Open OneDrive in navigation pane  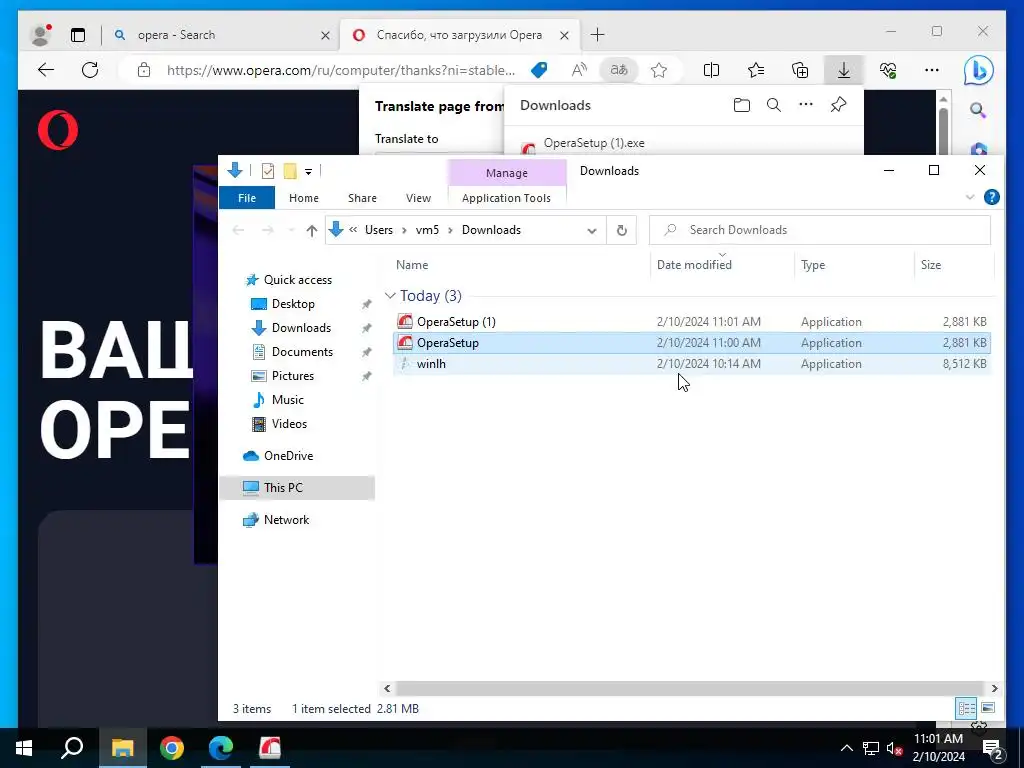click(x=288, y=456)
